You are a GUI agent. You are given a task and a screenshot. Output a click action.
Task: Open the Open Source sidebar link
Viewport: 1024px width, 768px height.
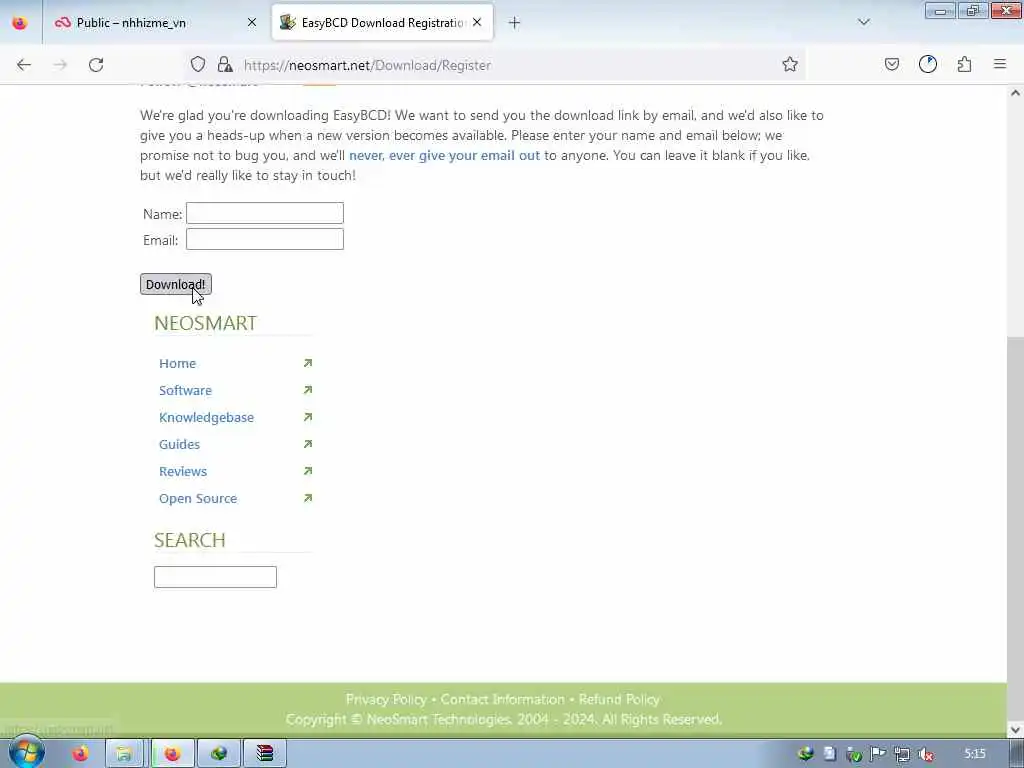[x=198, y=498]
